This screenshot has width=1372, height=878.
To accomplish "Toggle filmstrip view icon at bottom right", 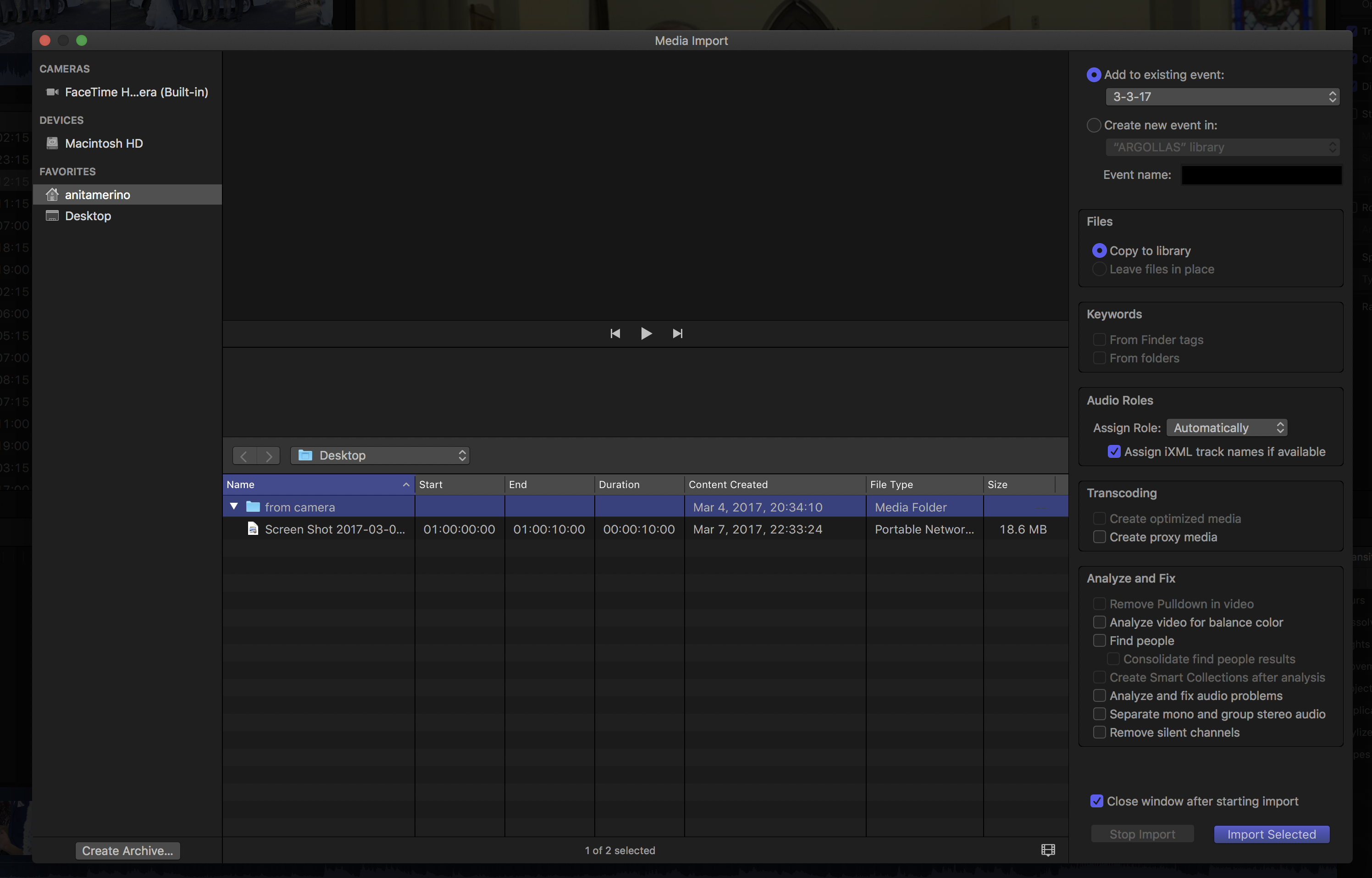I will (1047, 850).
